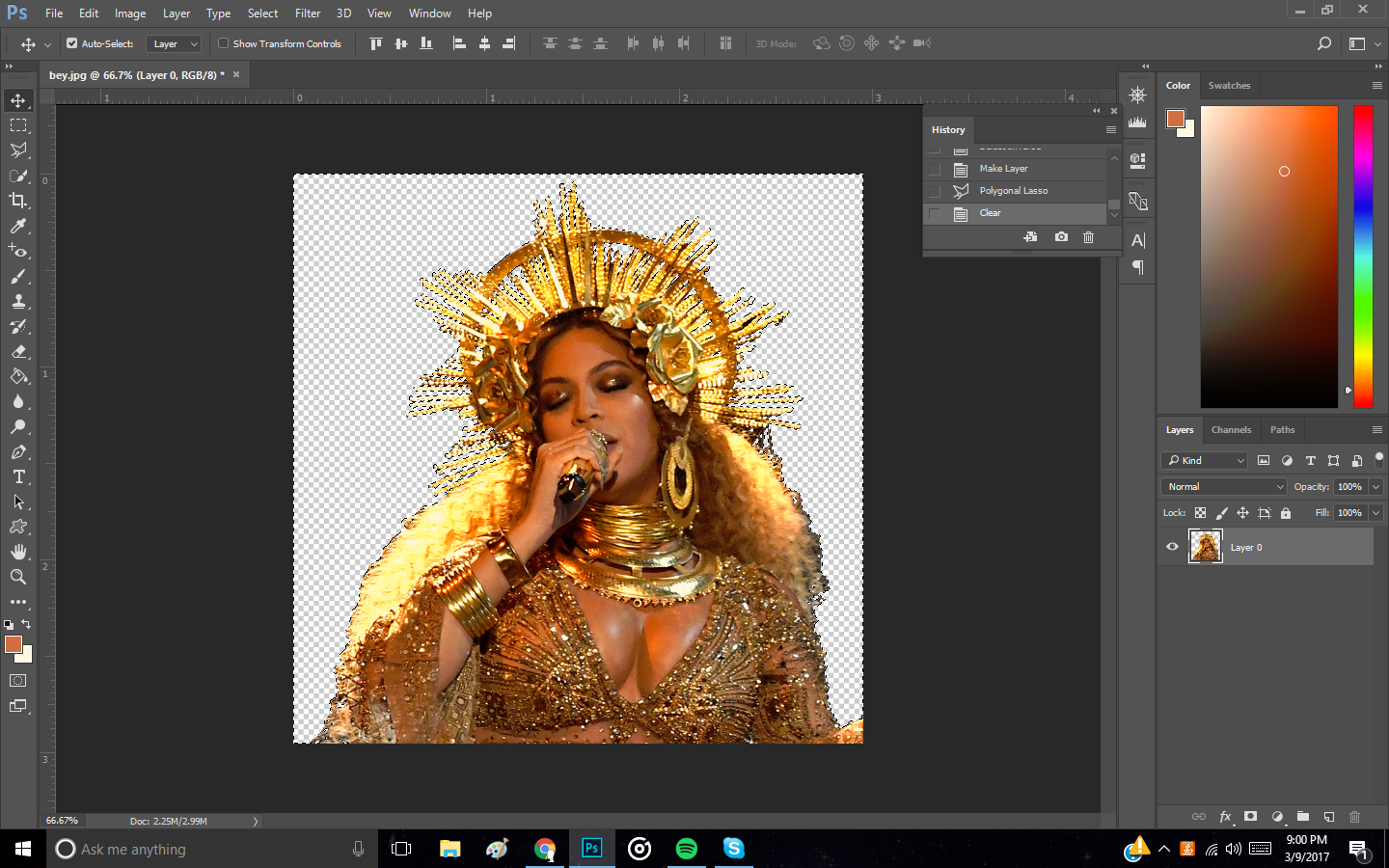Select the Dodge tool

(x=18, y=426)
